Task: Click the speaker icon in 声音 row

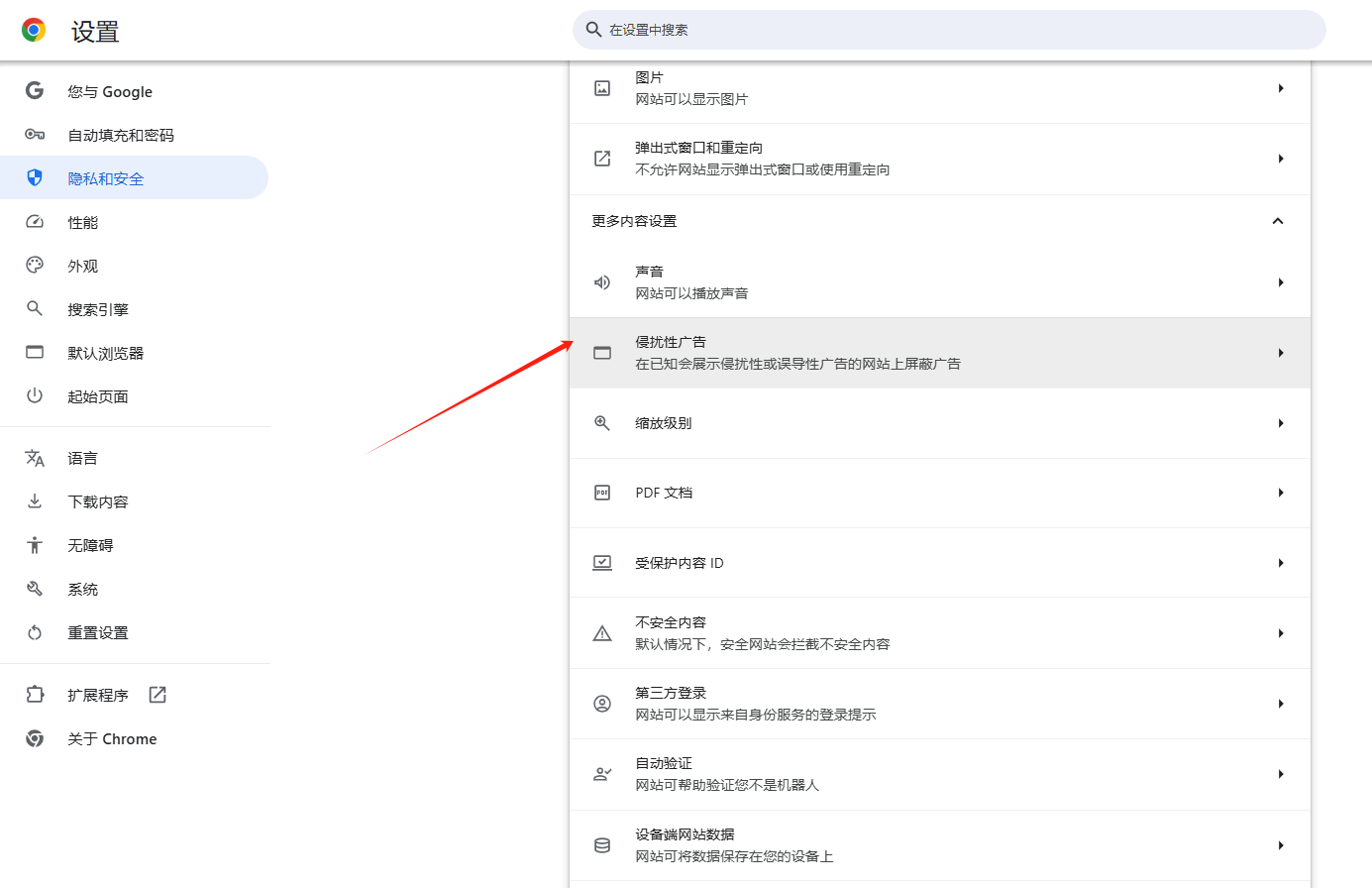Action: [602, 282]
